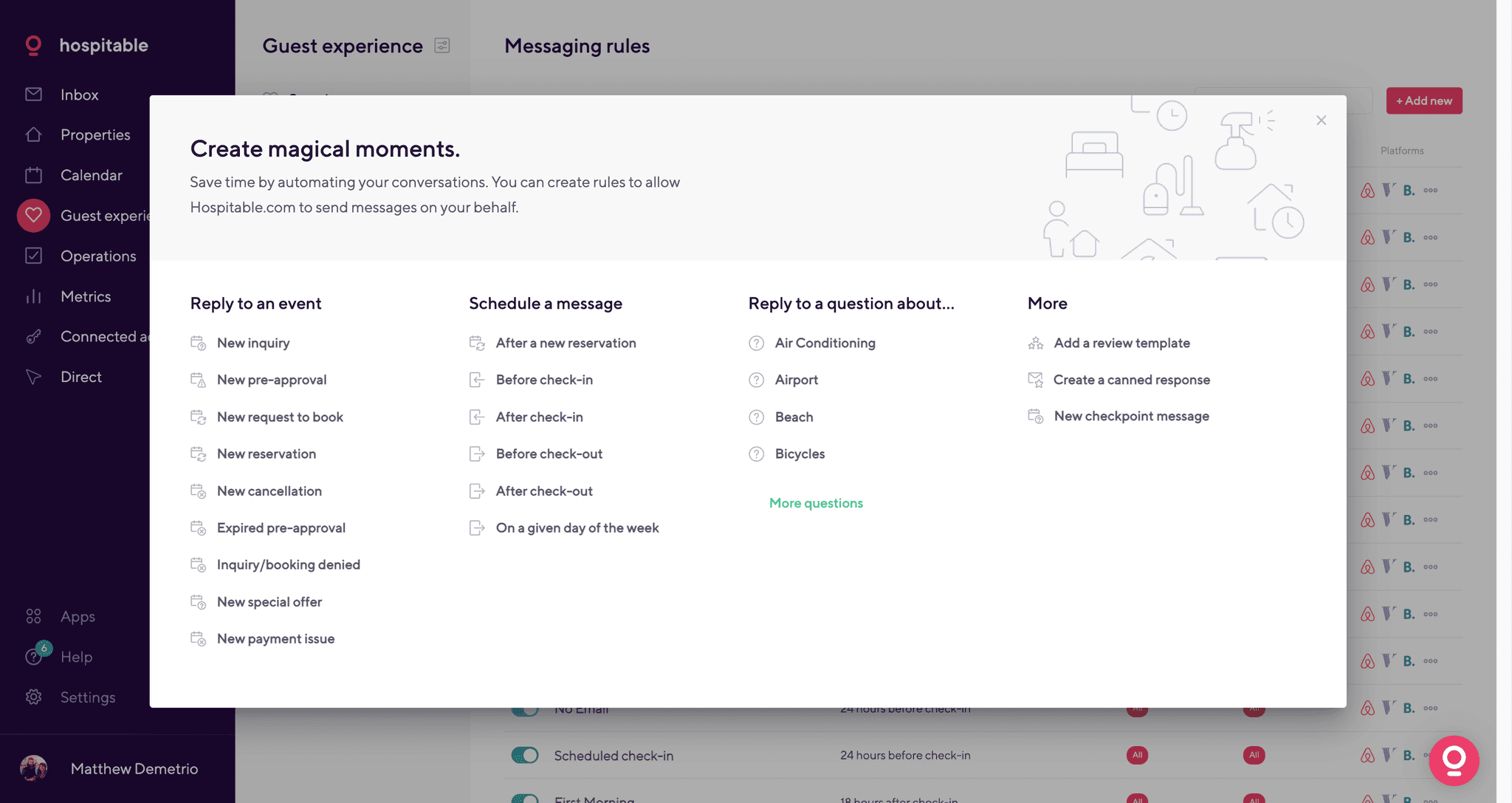Click the + Add new button
The width and height of the screenshot is (1512, 803).
[1423, 100]
